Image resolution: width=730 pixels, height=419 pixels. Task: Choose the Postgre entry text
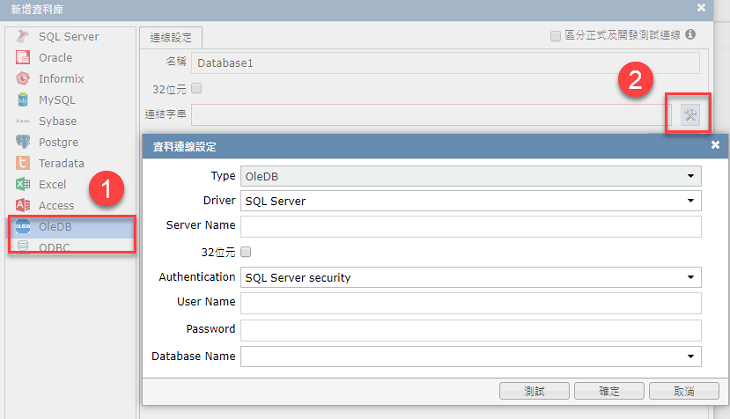tap(58, 142)
